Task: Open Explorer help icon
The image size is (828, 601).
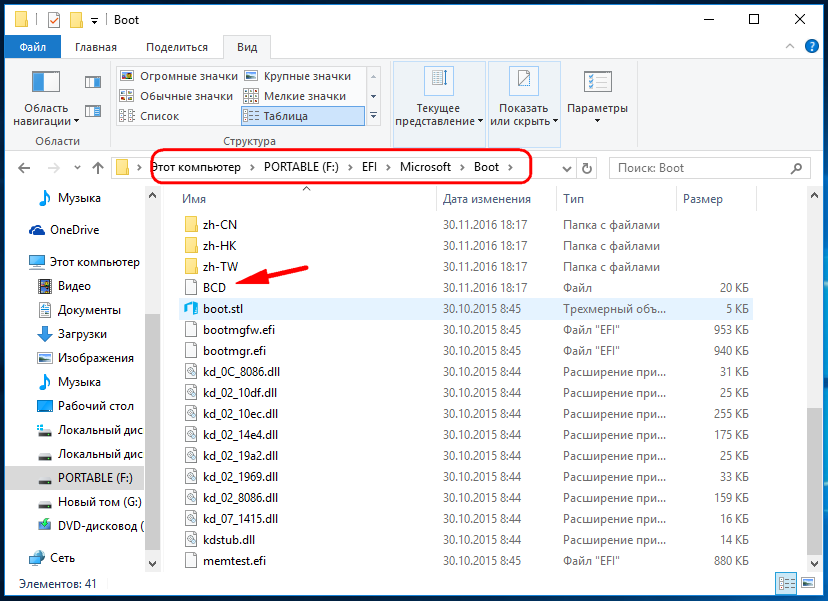Action: 812,46
